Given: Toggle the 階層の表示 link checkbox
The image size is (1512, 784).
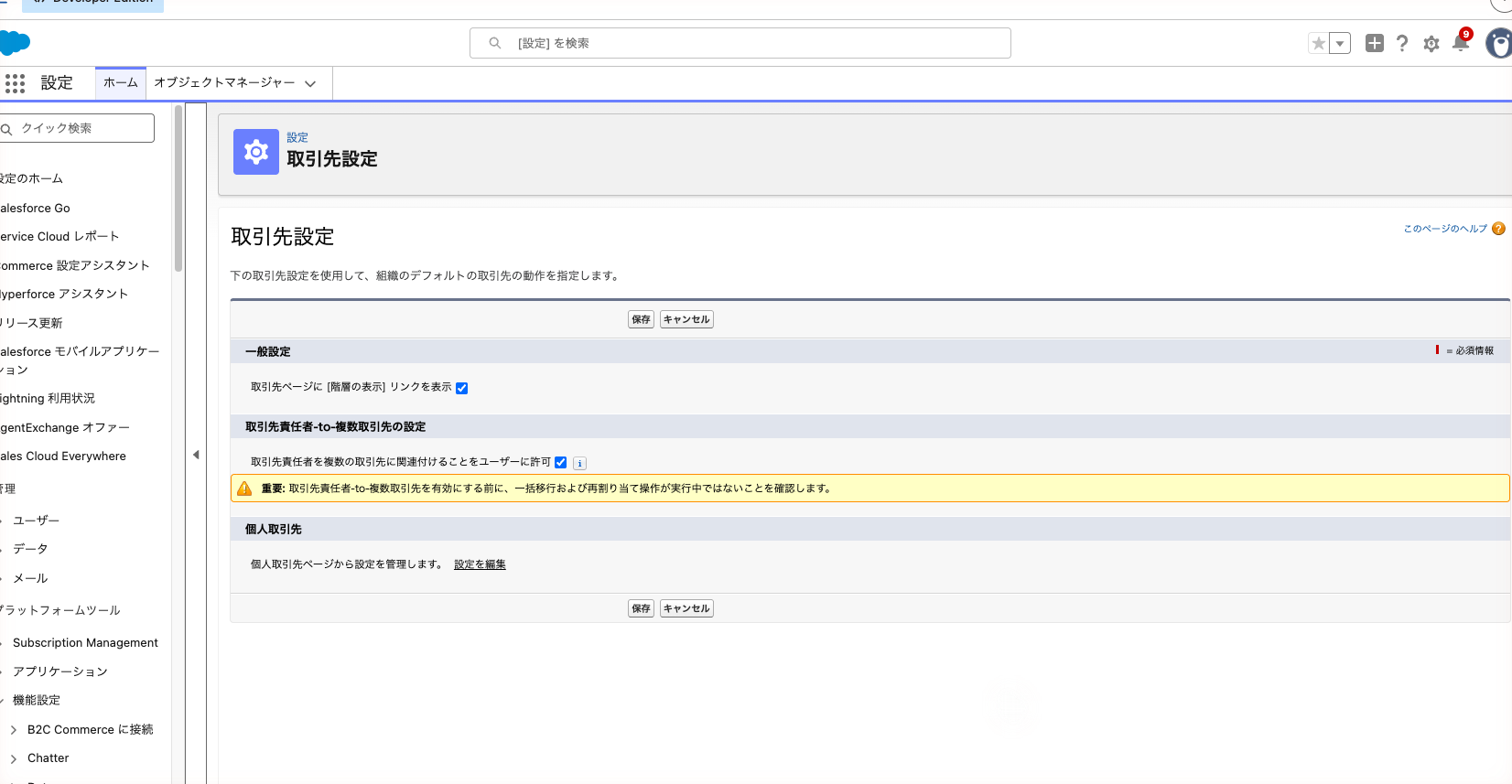Looking at the screenshot, I should click(462, 388).
